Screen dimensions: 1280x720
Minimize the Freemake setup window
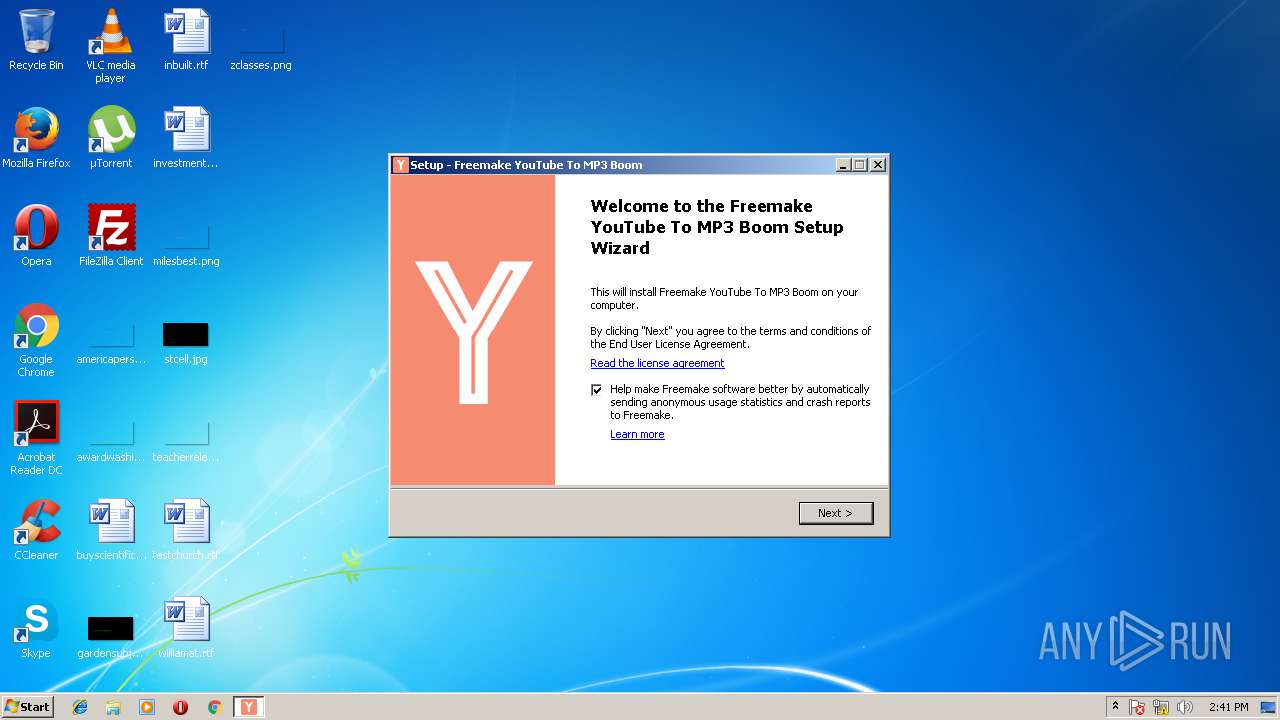coord(843,165)
